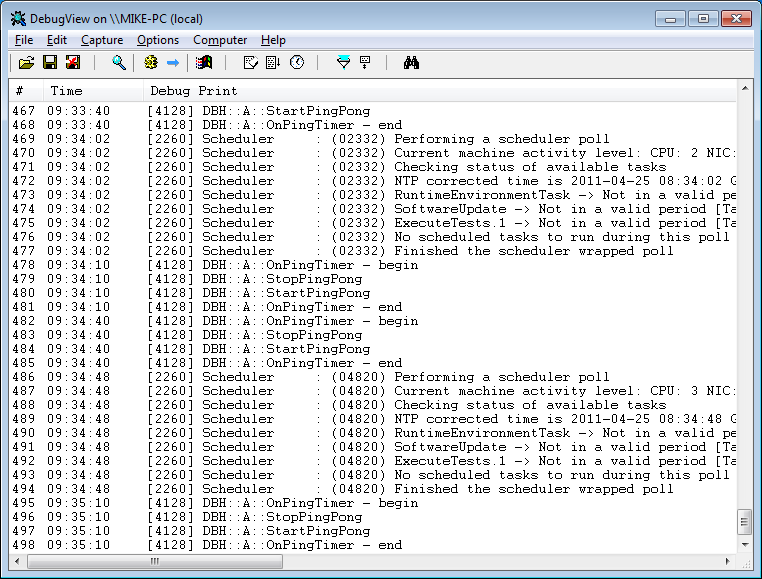Viewport: 762px width, 579px height.
Task: Select row 472 NTP corrected time 08:34:02
Action: pyautogui.click(x=372, y=181)
